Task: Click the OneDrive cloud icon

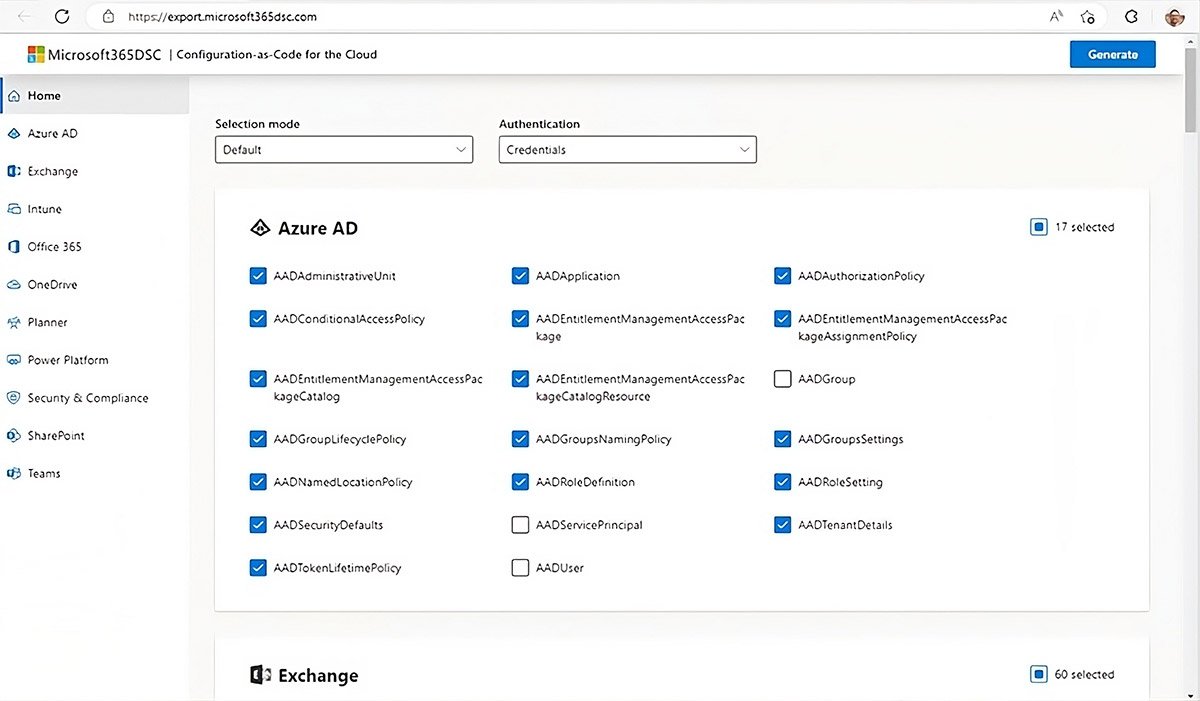Action: pos(14,285)
